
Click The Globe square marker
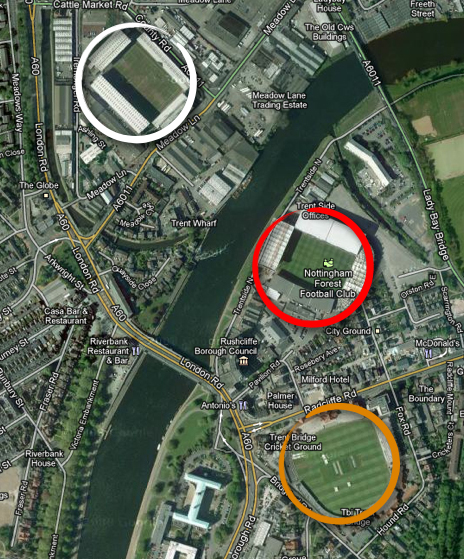coord(46,195)
